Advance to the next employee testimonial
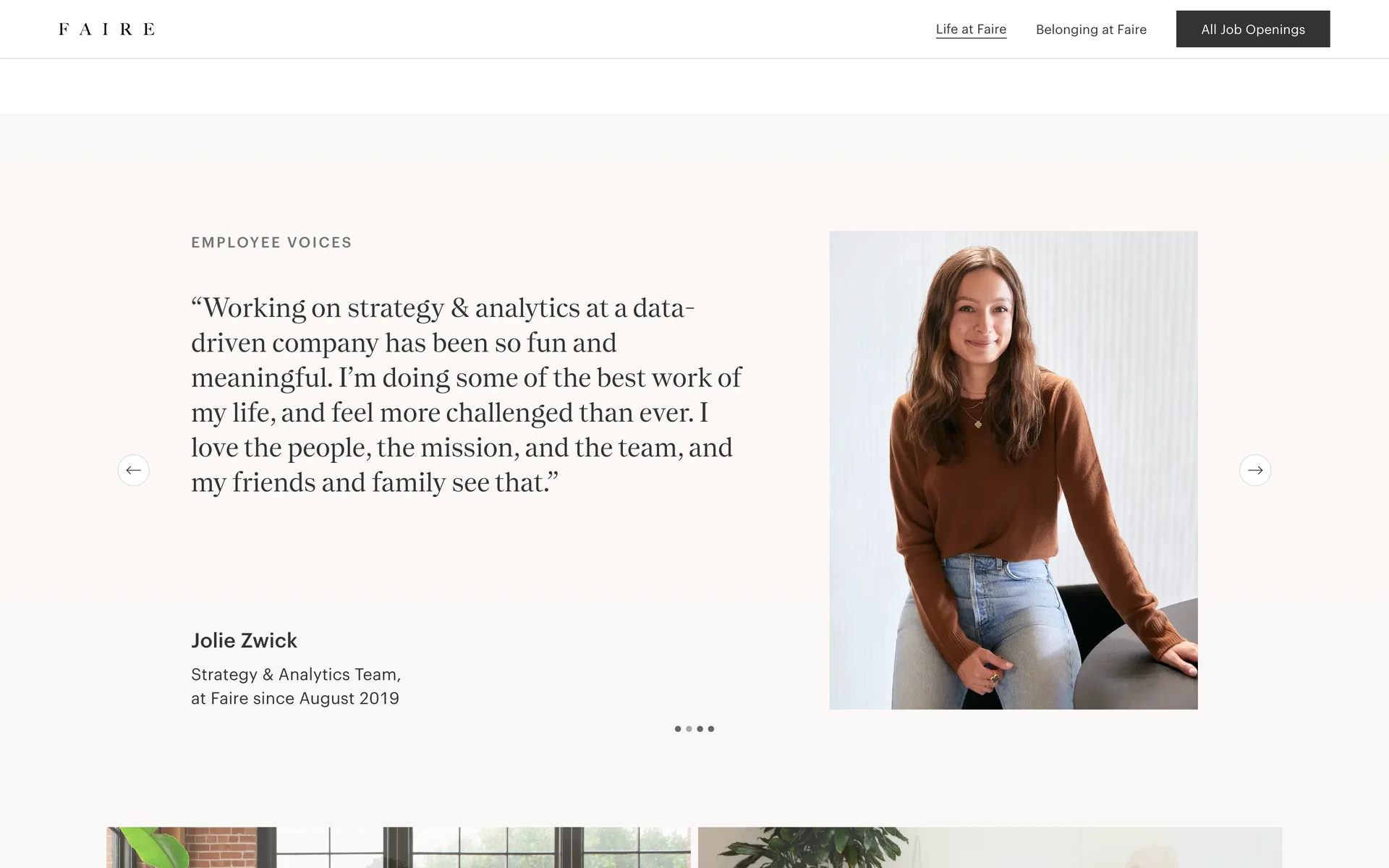1389x868 pixels. 1254,470
